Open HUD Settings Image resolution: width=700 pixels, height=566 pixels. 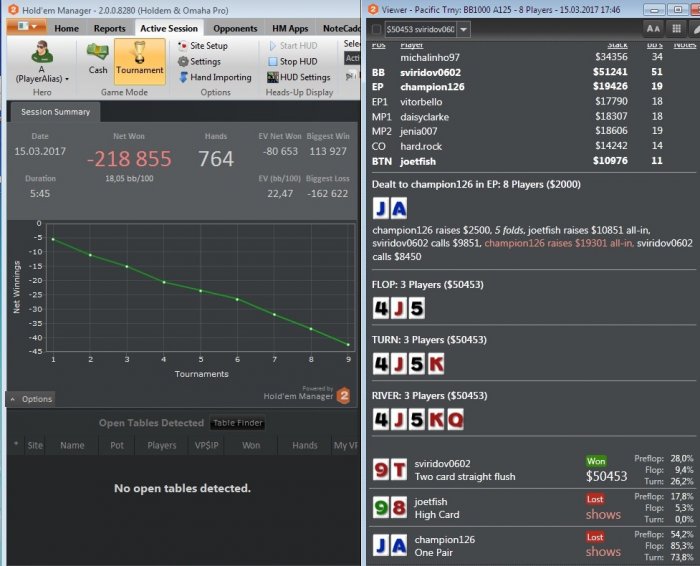(299, 77)
